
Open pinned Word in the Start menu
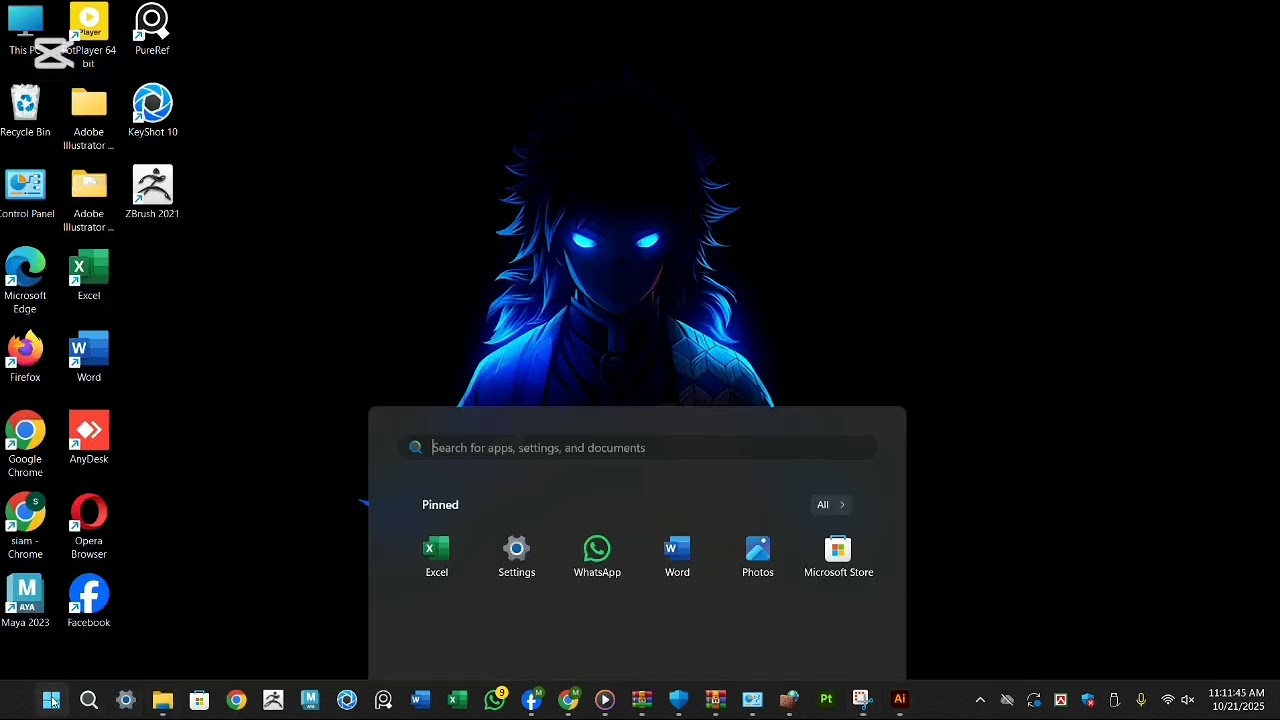click(677, 557)
